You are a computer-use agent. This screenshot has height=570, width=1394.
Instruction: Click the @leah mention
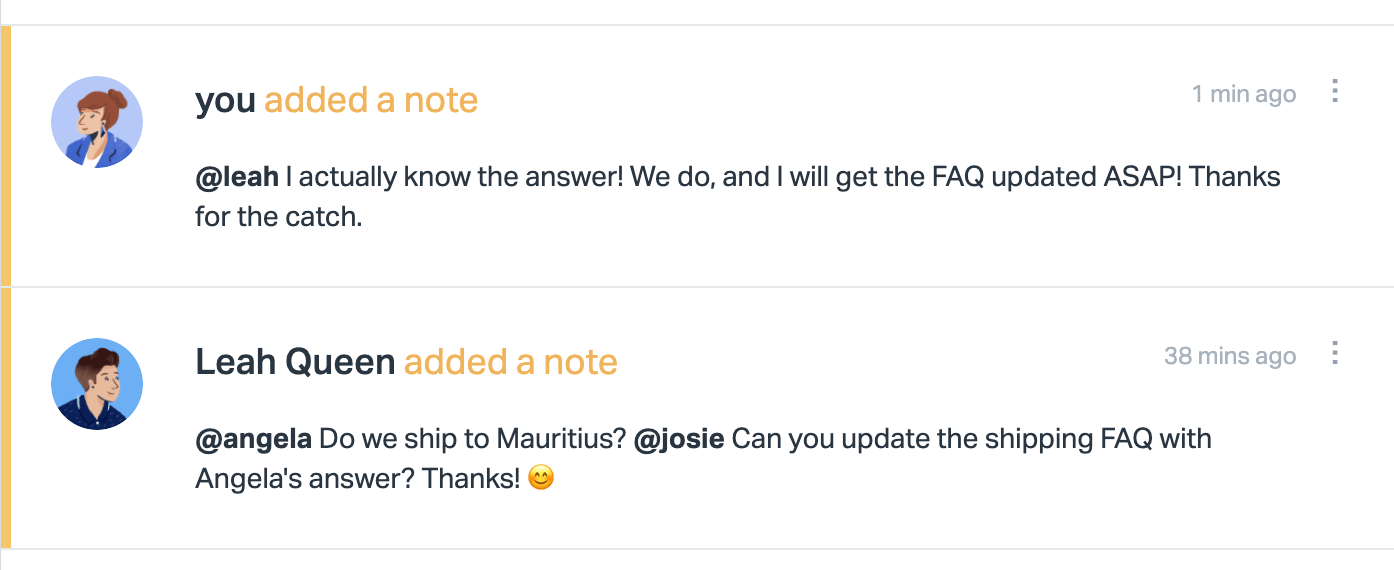(237, 177)
